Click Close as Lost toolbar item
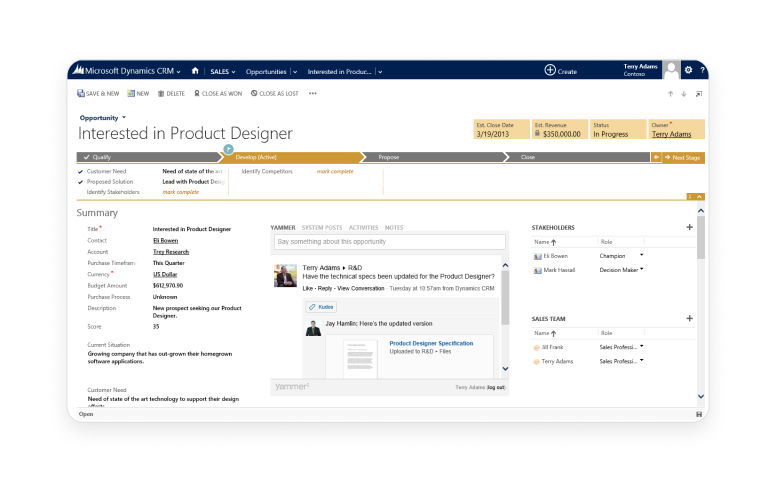776x482 pixels. click(x=275, y=93)
